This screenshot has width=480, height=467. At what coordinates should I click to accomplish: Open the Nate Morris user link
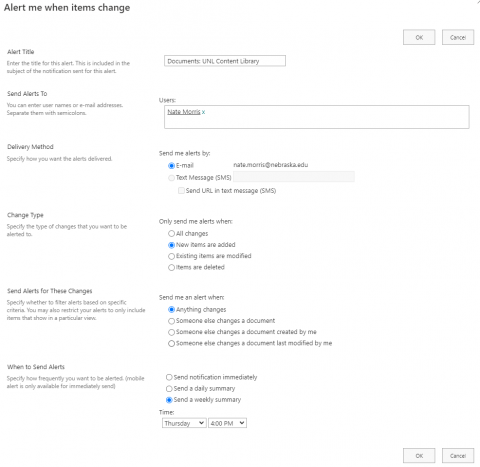tap(184, 112)
